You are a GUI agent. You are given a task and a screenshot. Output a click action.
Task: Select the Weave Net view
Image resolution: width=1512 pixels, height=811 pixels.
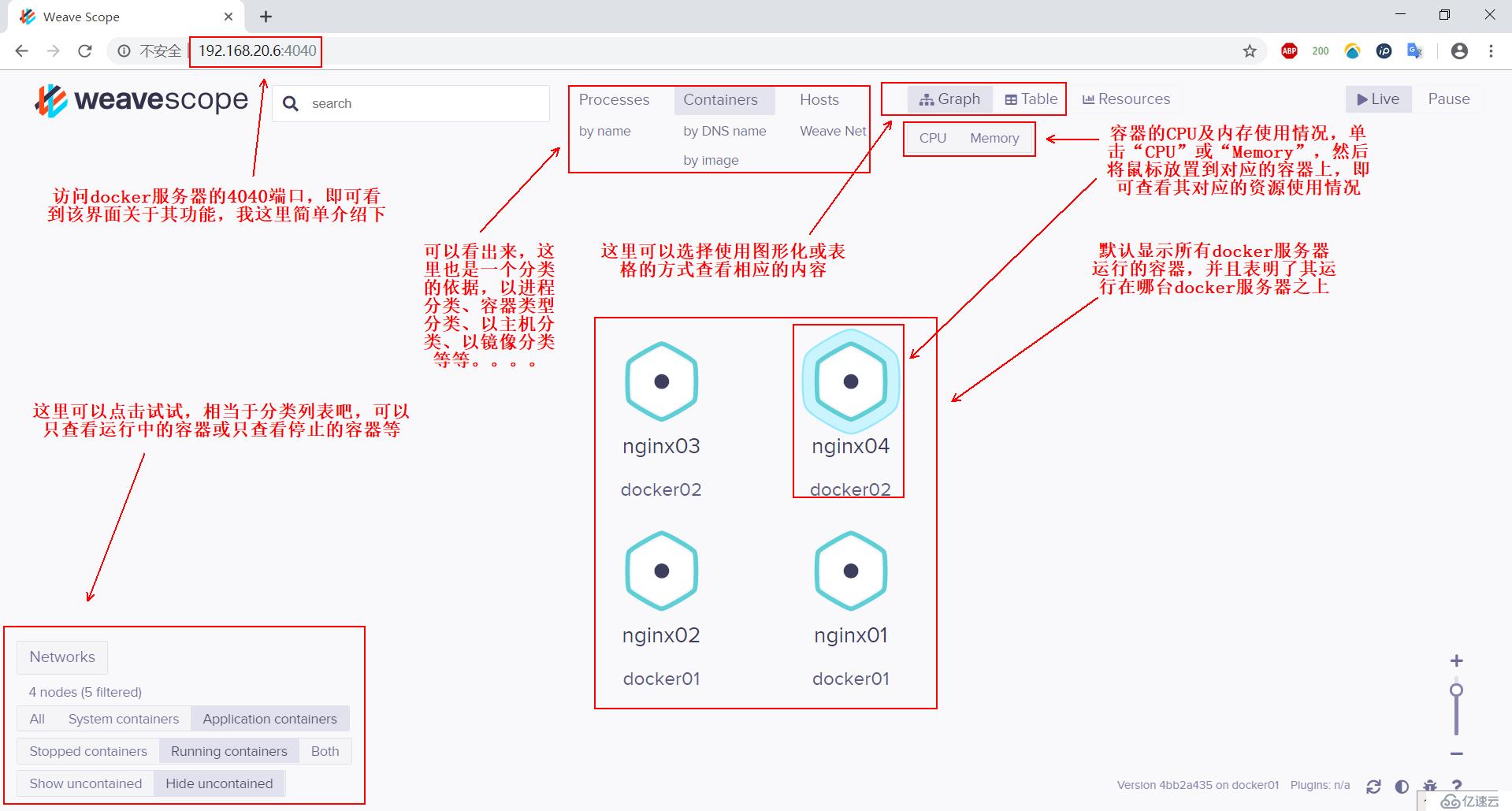[x=833, y=131]
